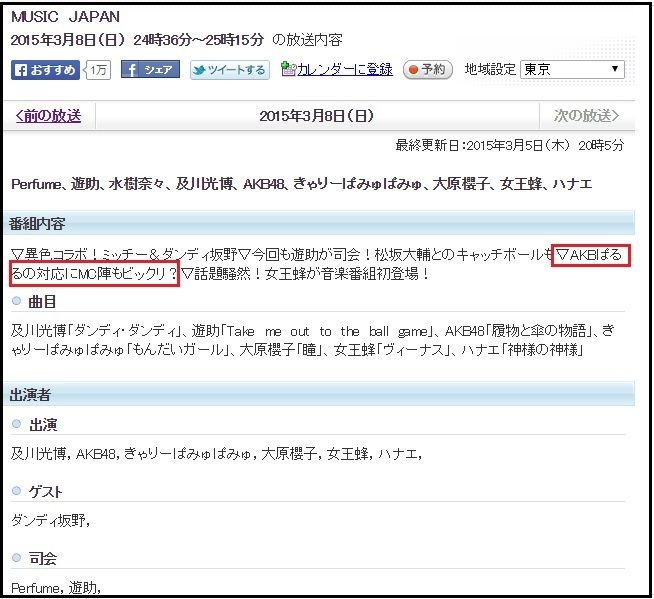The image size is (654, 599).
Task: Click the 最終更新日 timestamp text
Action: [x=510, y=146]
